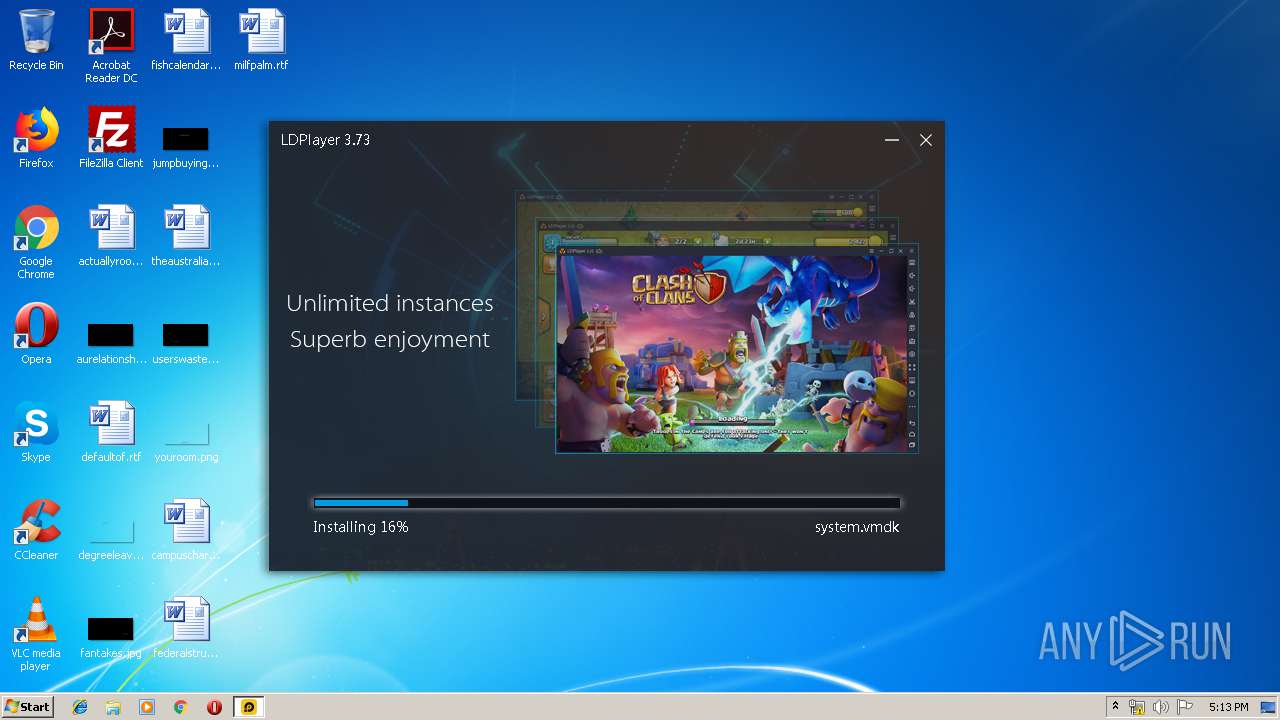This screenshot has width=1280, height=720.
Task: Open the Firefox desktop shortcut
Action: point(36,138)
